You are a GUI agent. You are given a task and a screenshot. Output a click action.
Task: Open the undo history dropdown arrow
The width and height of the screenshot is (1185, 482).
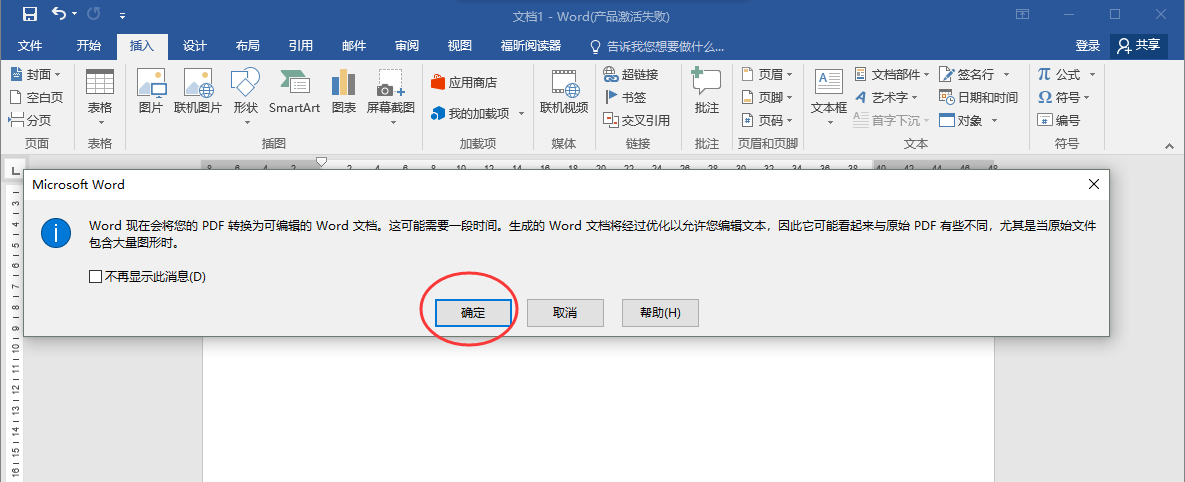tap(75, 15)
